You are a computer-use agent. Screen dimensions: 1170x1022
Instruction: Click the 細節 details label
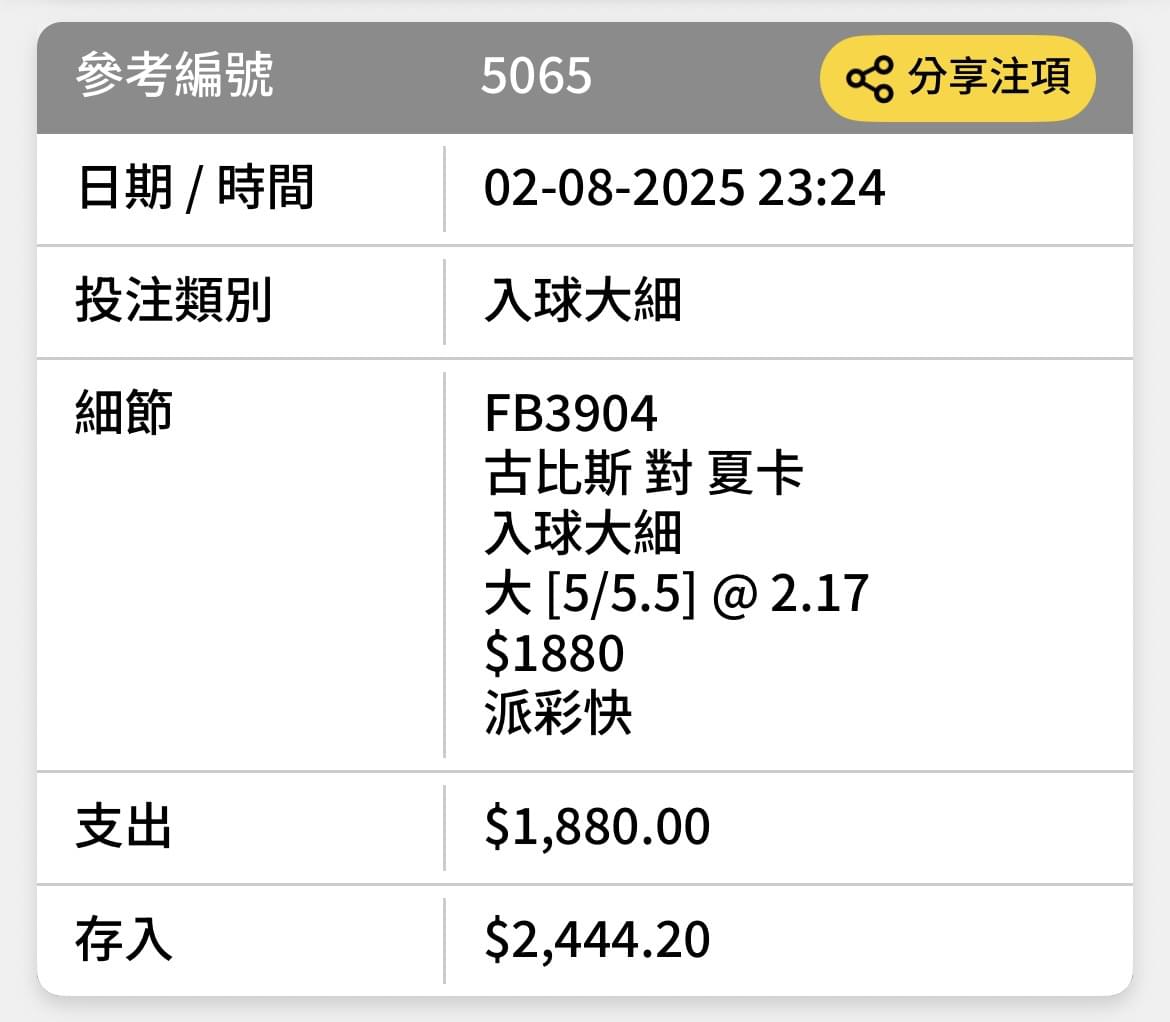tap(124, 412)
